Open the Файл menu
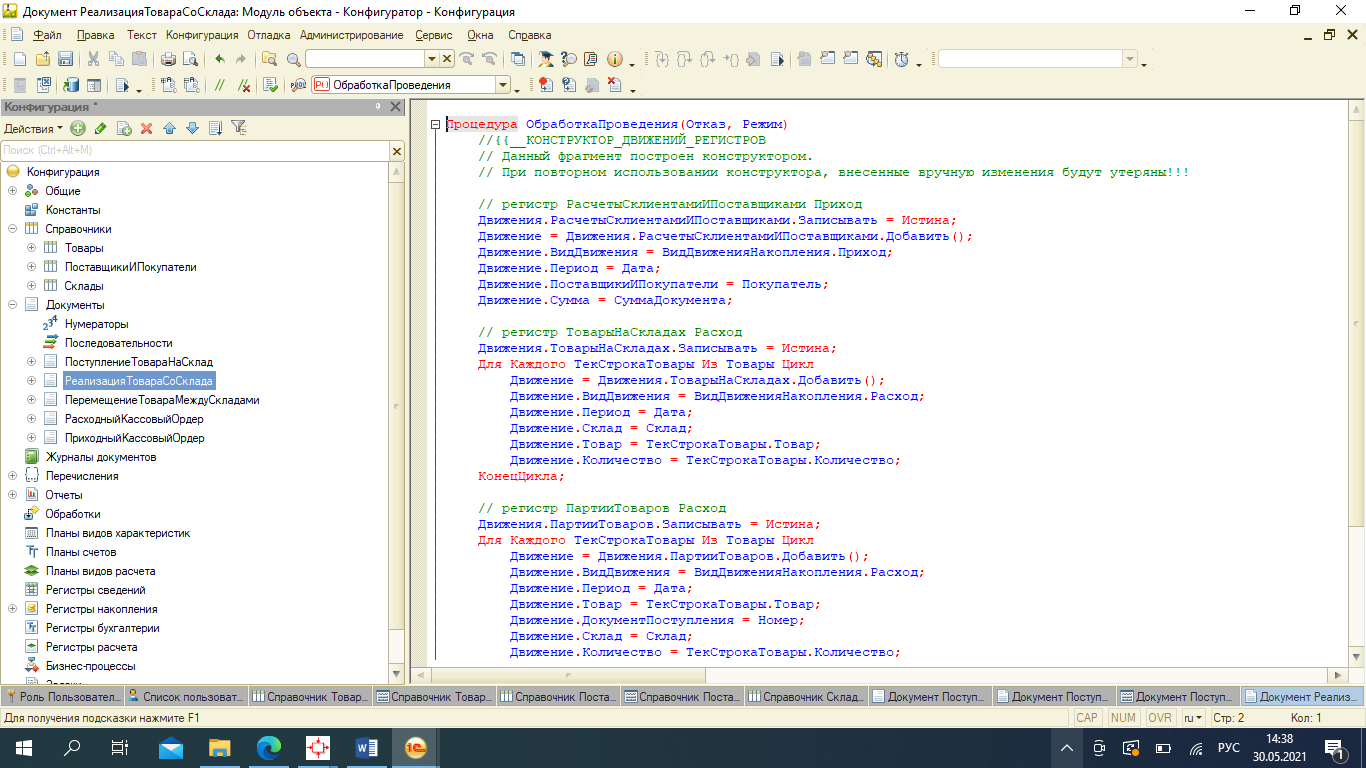1366x768 pixels. (47, 35)
